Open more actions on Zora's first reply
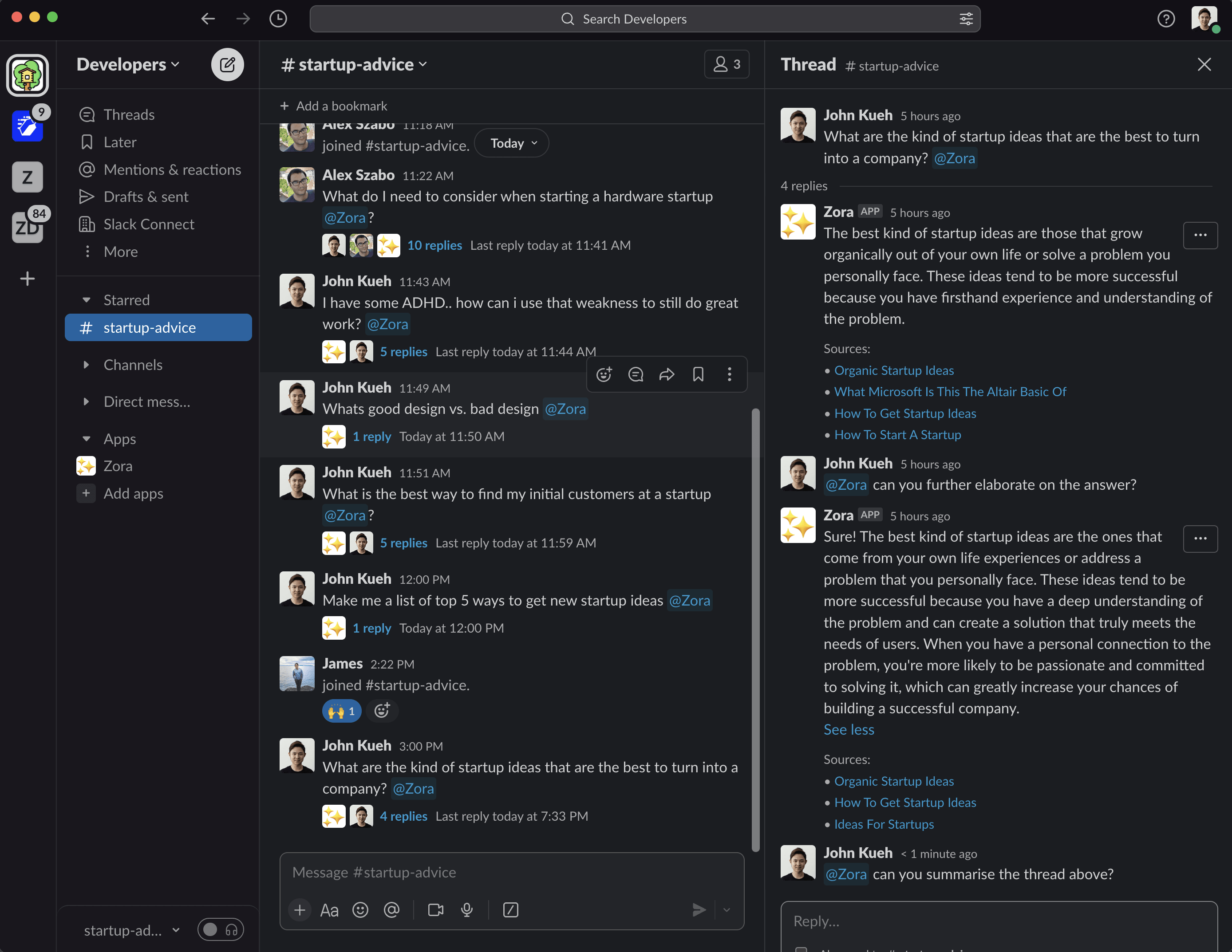This screenshot has width=1232, height=952. pos(1200,235)
